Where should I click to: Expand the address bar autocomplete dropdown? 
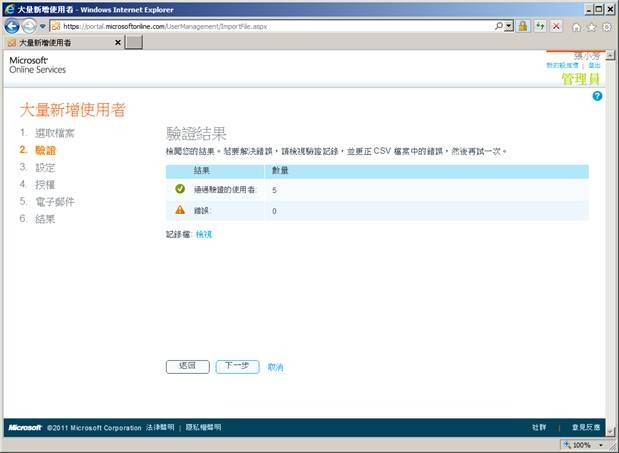509,26
